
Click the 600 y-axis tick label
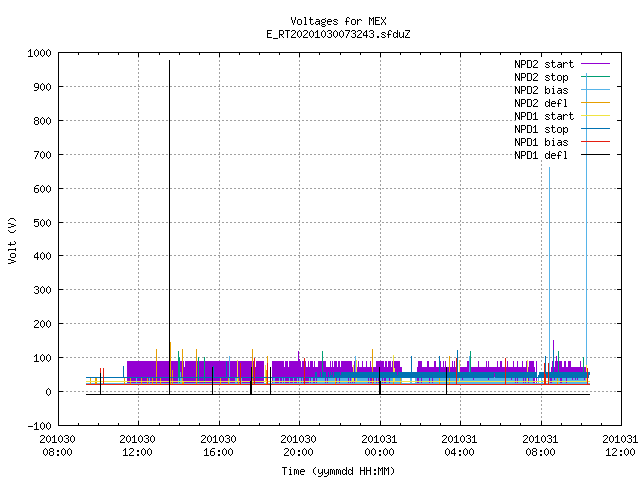point(42,189)
